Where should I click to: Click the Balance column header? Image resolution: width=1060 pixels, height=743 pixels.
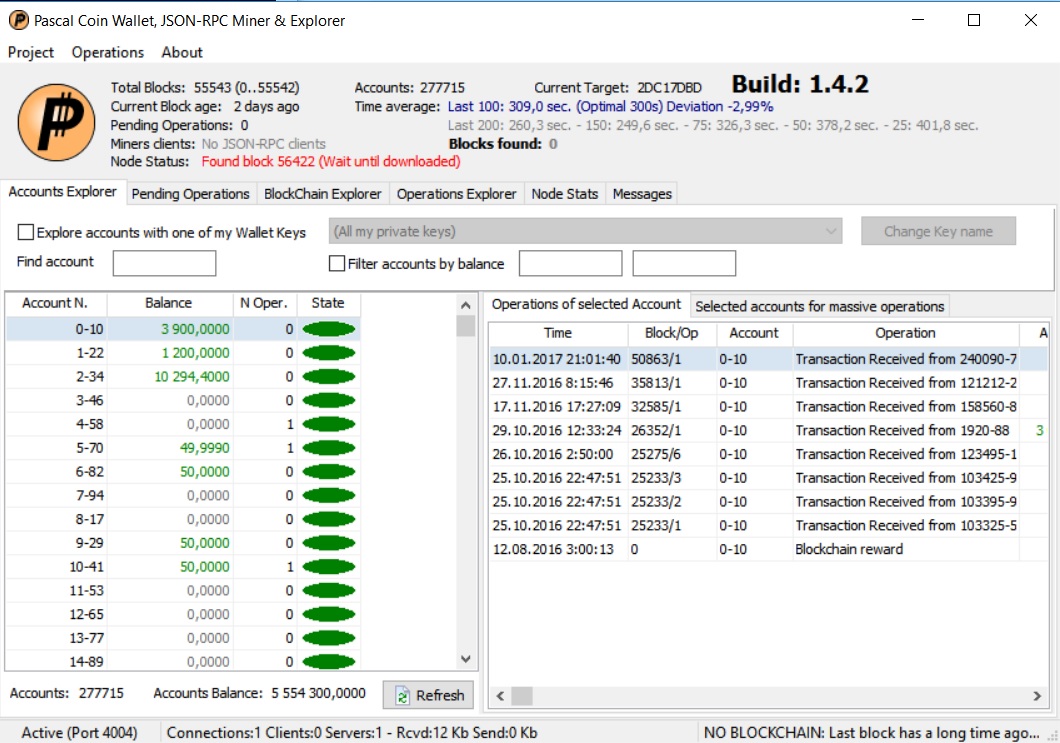pos(168,303)
